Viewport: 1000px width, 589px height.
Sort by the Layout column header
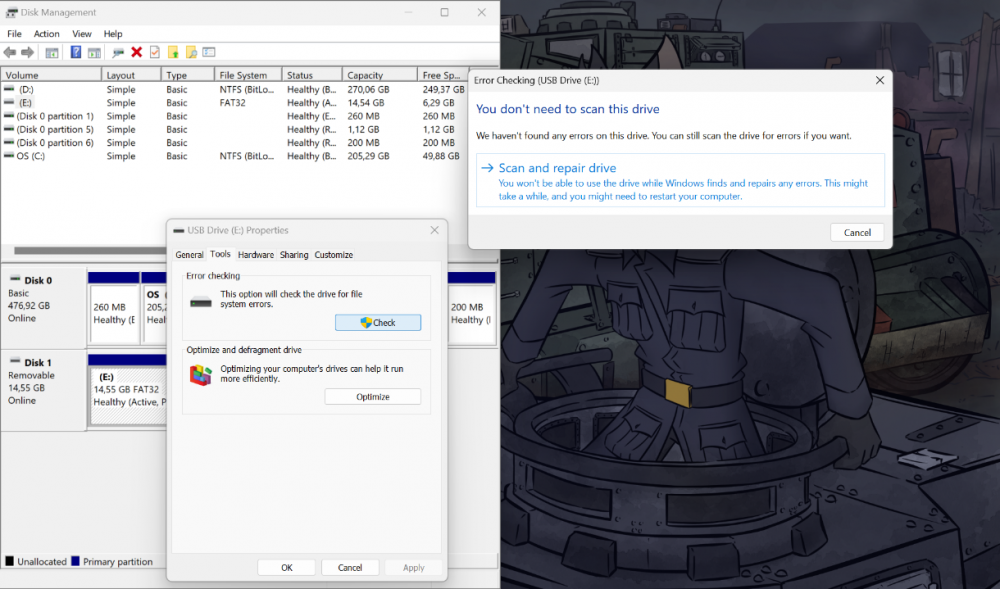pos(131,75)
